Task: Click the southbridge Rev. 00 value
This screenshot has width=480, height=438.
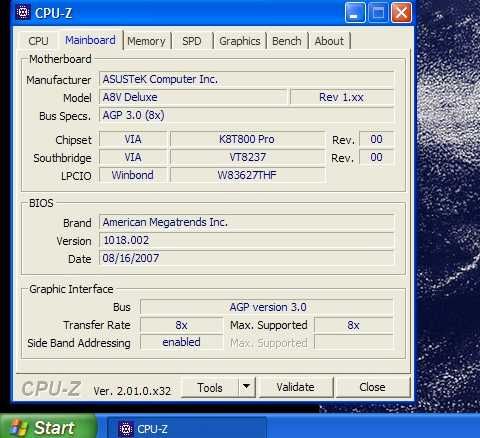Action: (x=376, y=157)
